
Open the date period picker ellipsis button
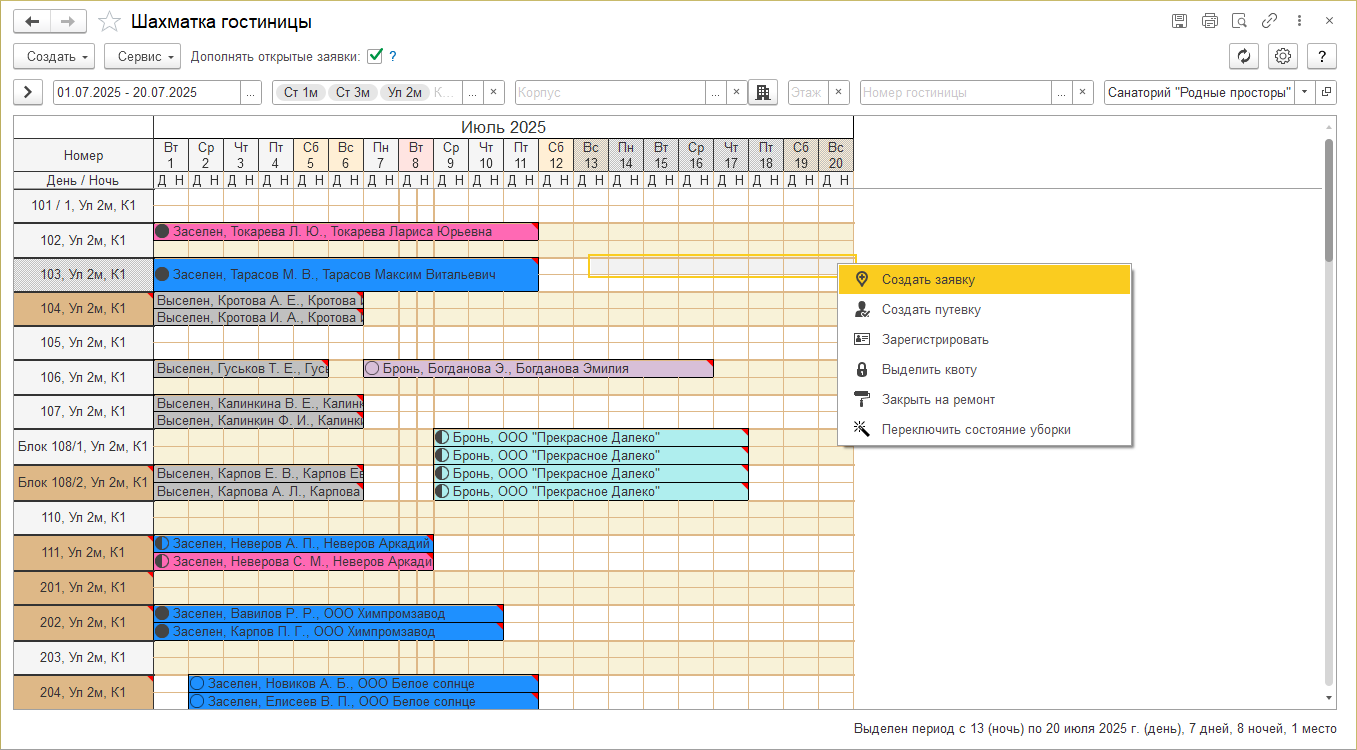[250, 92]
